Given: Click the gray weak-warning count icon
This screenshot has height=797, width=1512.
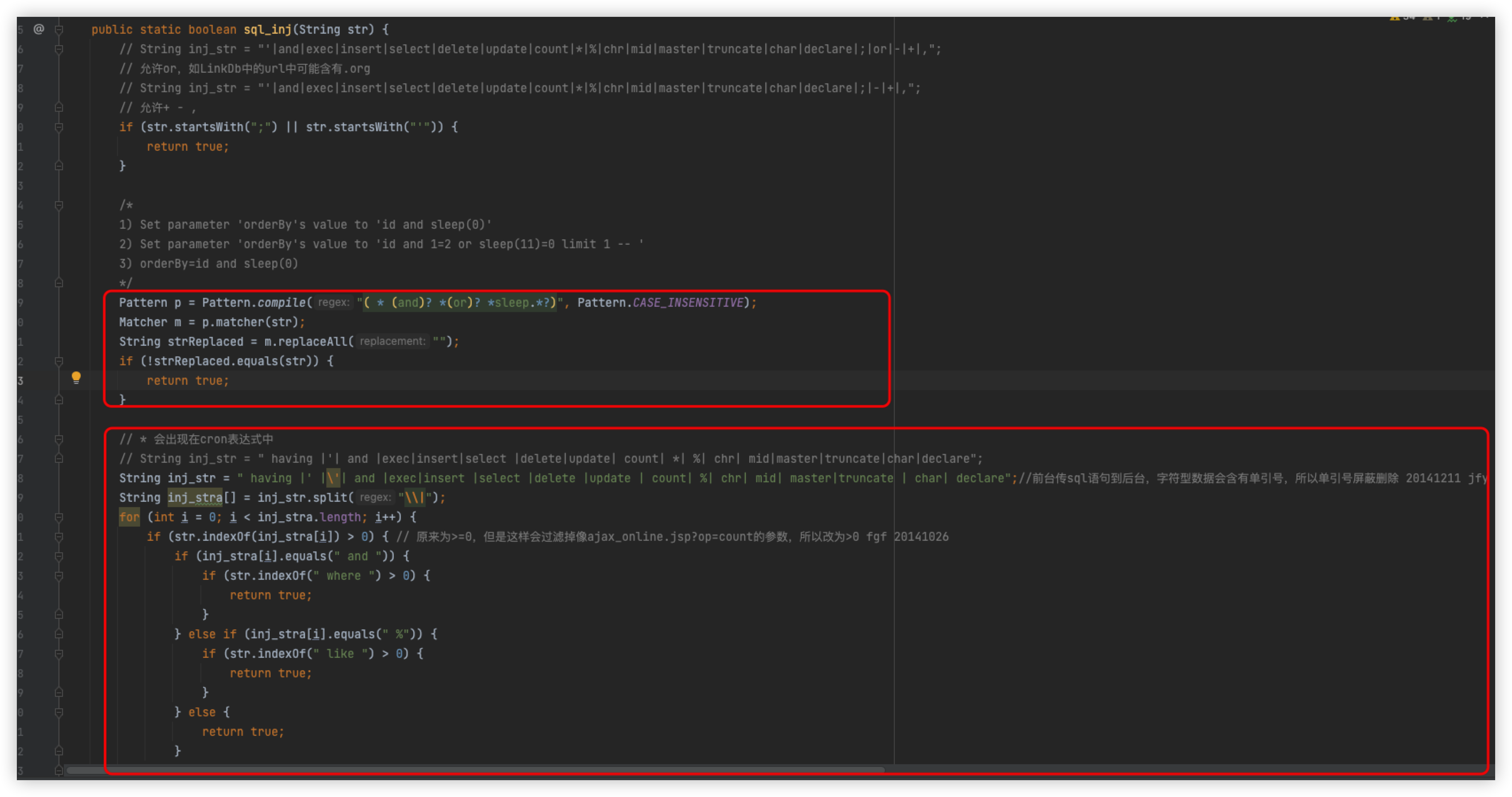Looking at the screenshot, I should 1427,18.
